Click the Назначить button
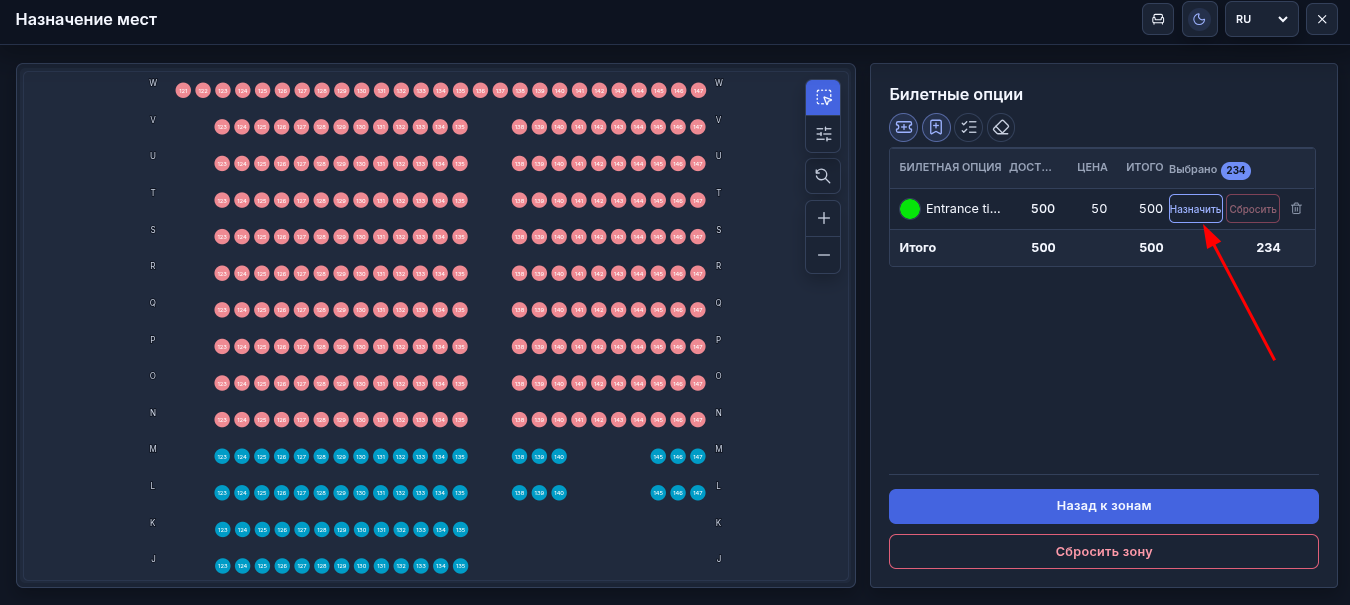 pyautogui.click(x=1196, y=209)
